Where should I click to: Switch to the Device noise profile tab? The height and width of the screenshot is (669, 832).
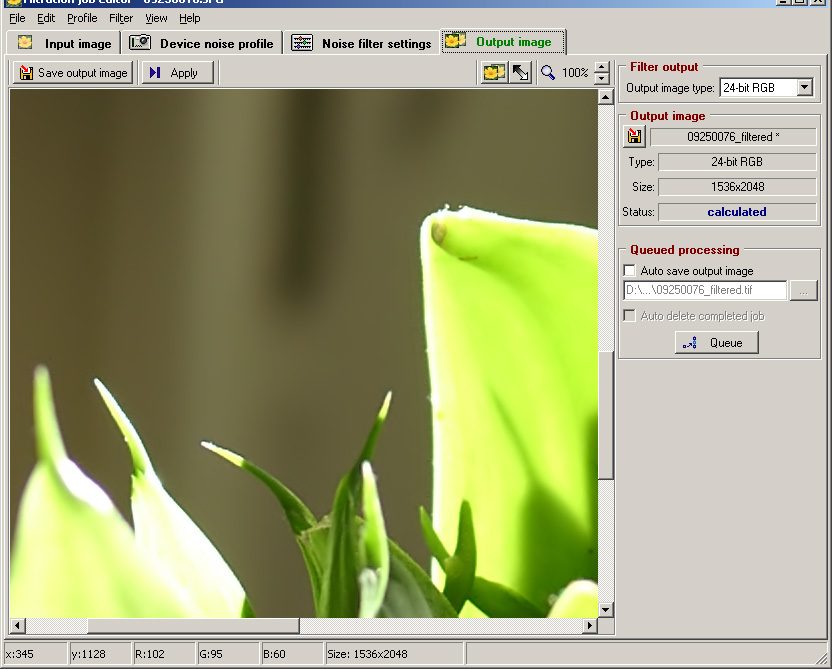(x=202, y=43)
